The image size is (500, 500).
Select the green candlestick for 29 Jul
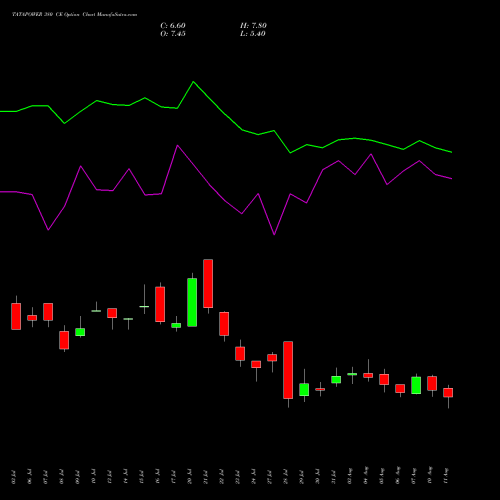(x=304, y=389)
